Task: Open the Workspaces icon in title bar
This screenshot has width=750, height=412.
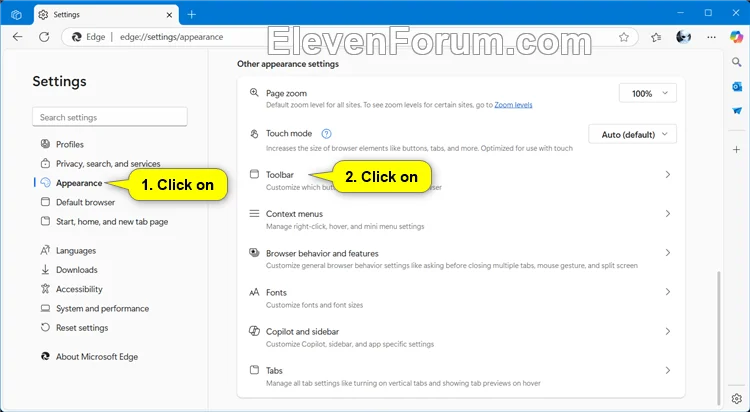Action: coord(16,15)
